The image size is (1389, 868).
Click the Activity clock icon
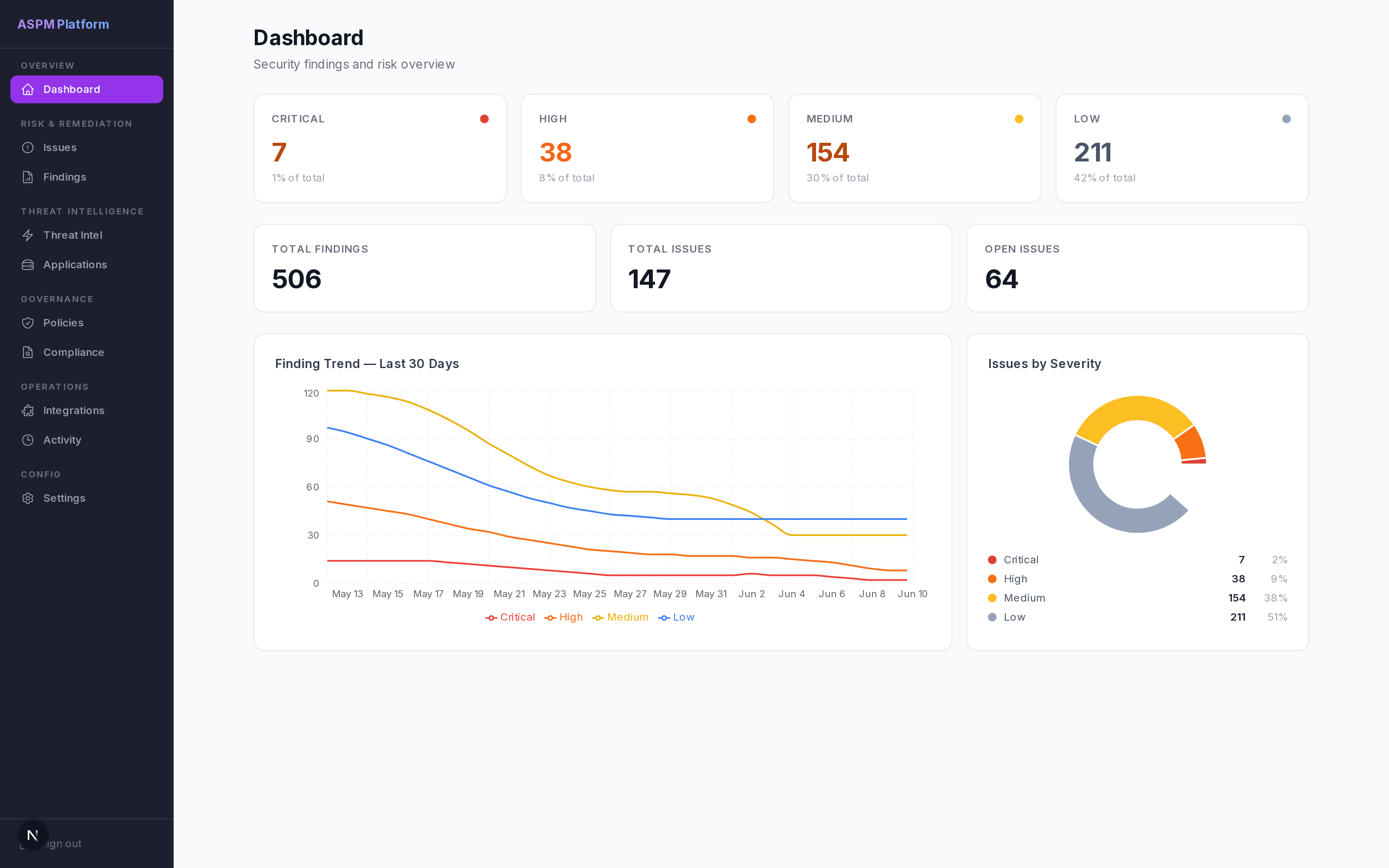pos(27,440)
